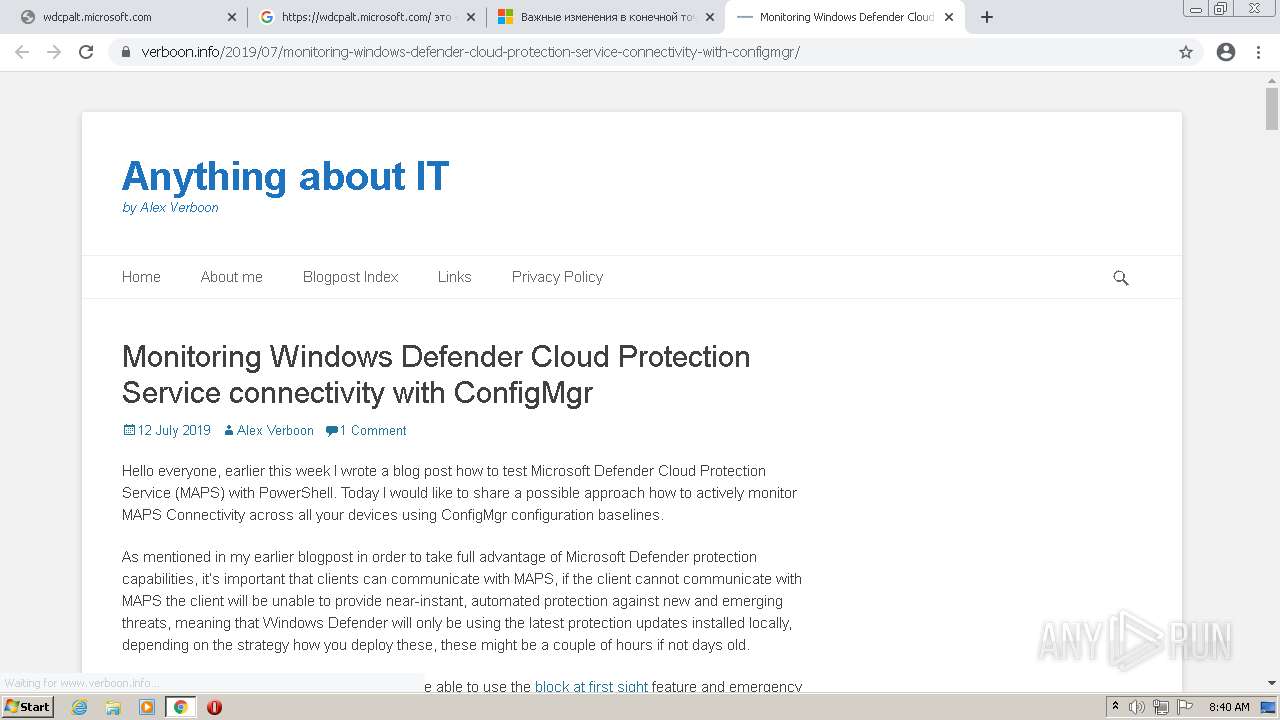The image size is (1280, 720).
Task: Click the by Alex Verboon tagline
Action: point(170,208)
